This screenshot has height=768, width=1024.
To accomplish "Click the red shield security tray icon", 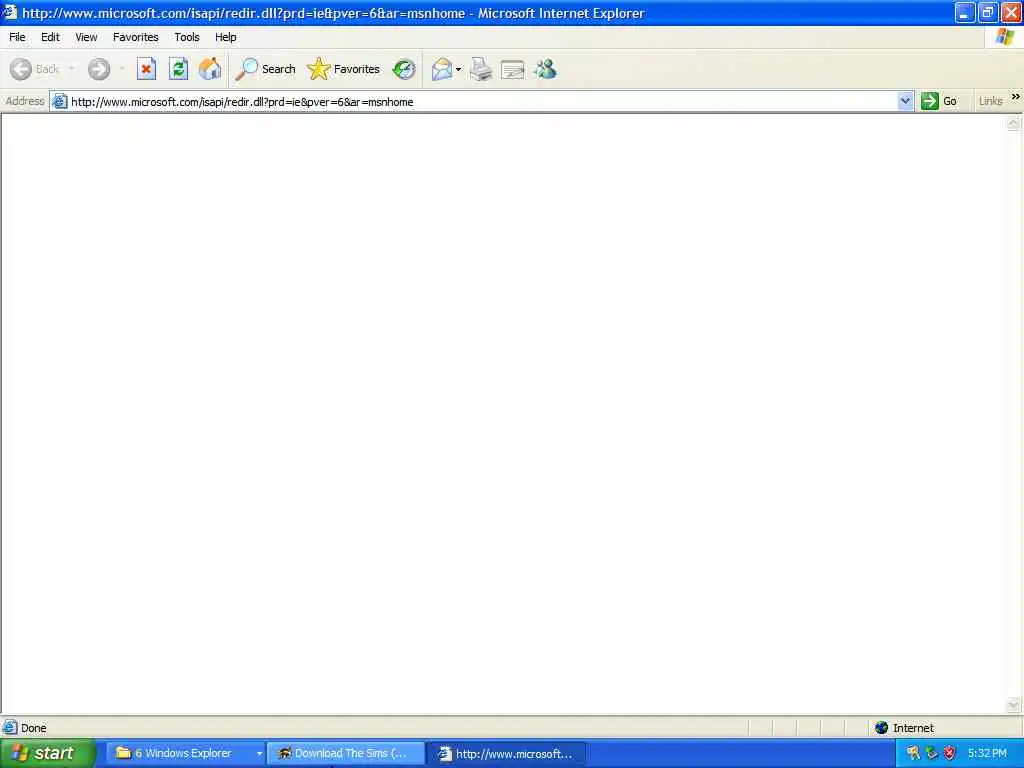I will [x=950, y=754].
